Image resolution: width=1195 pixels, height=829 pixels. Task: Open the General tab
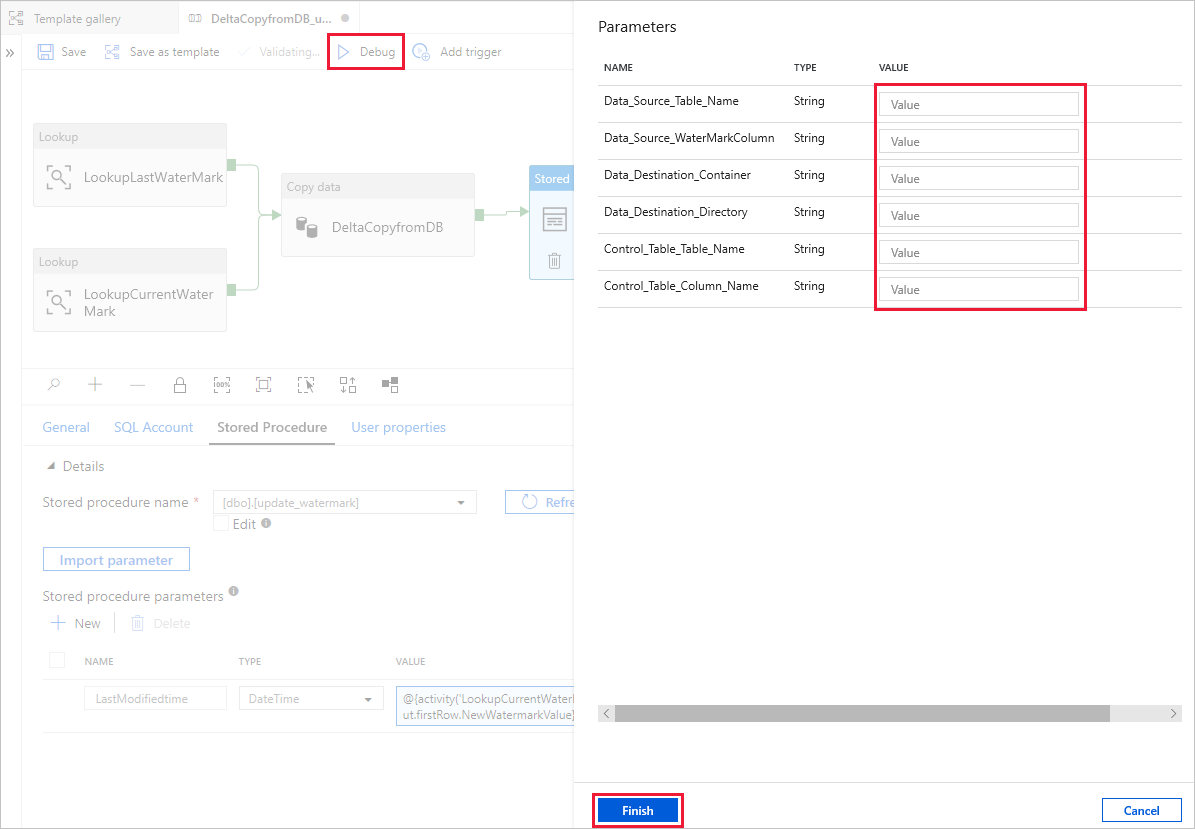pos(66,427)
